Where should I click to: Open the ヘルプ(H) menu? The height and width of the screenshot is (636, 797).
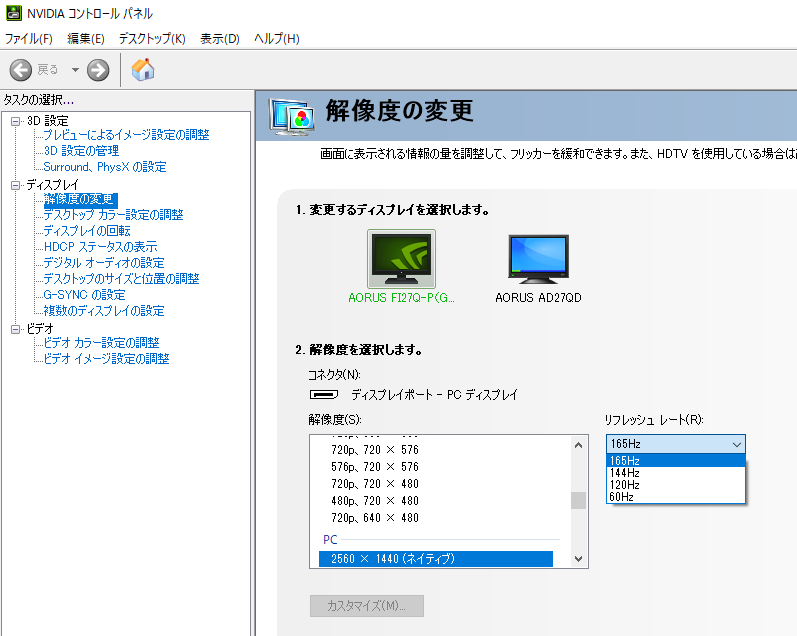click(277, 39)
